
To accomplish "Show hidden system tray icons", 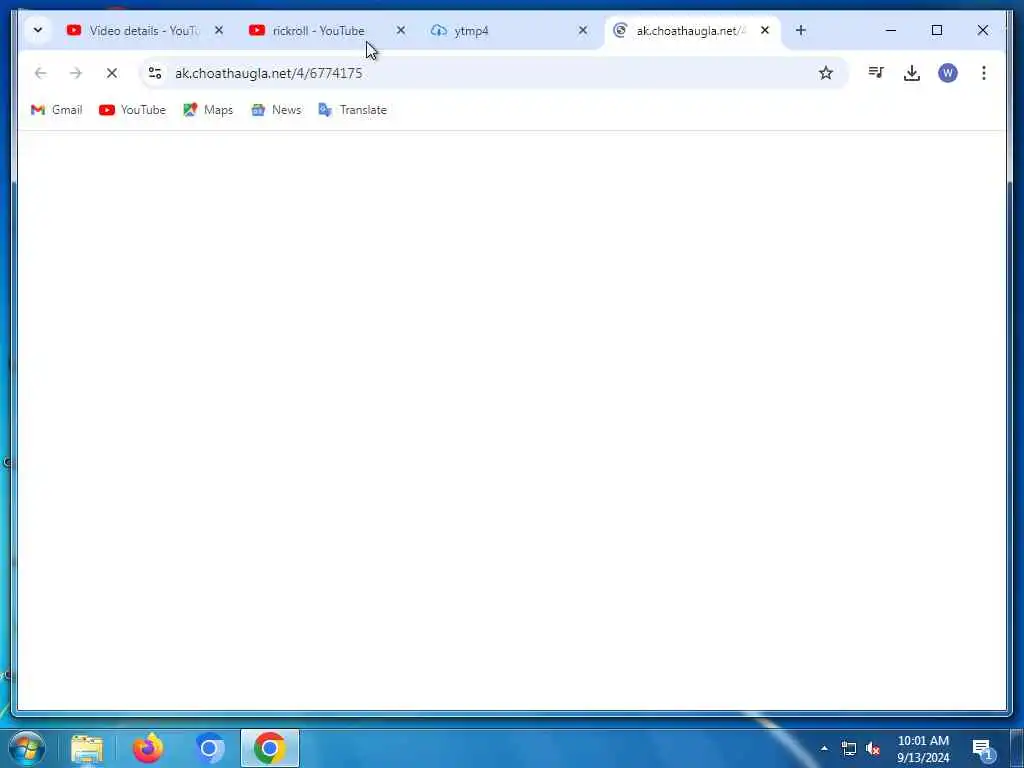I will (x=824, y=748).
